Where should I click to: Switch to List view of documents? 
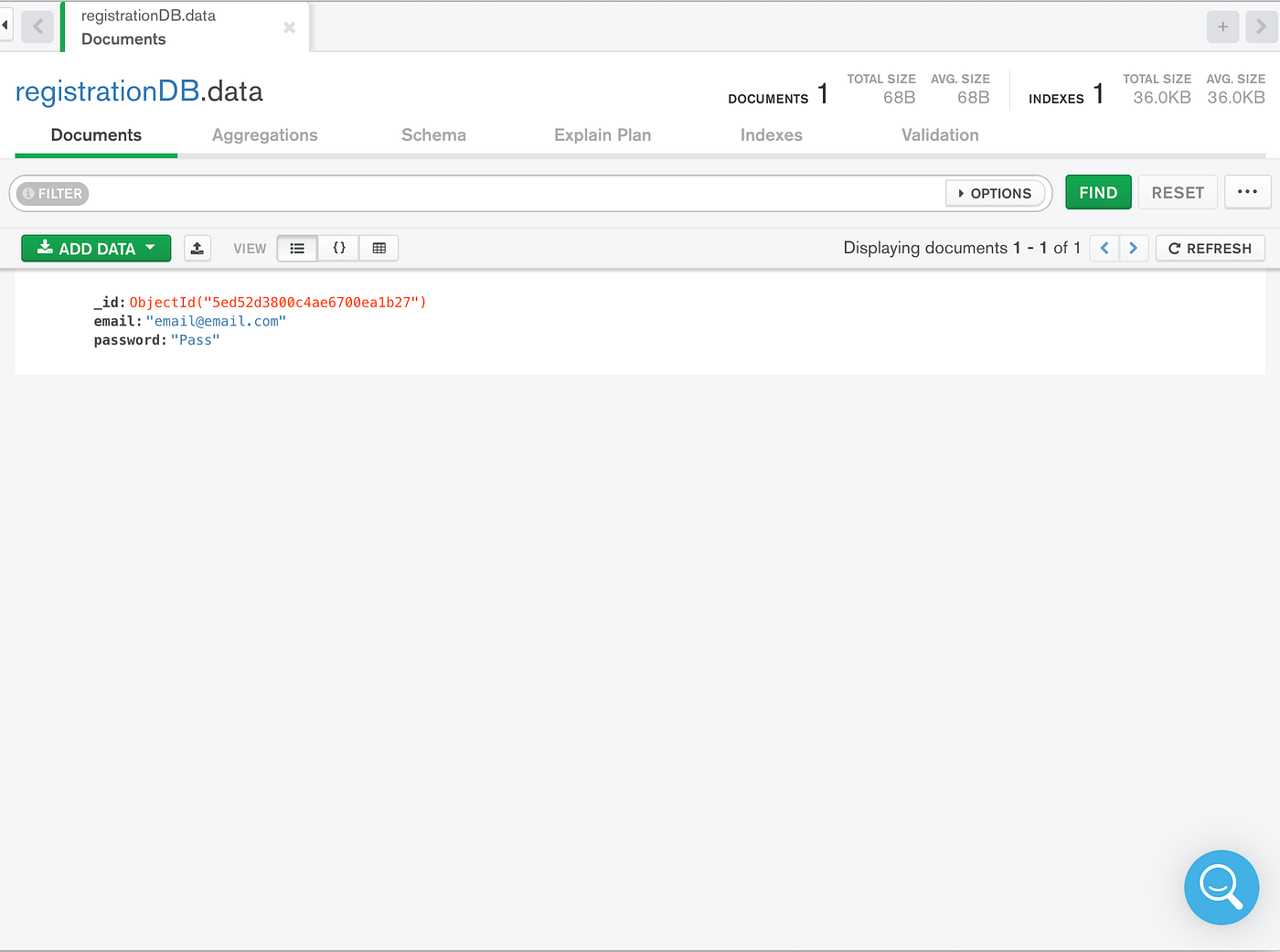[296, 248]
